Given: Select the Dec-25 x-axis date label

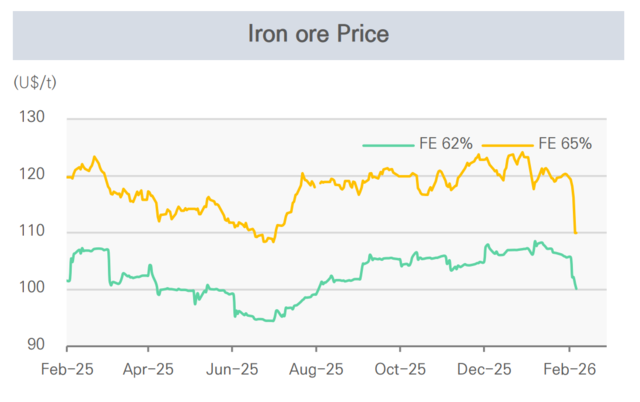Looking at the screenshot, I should point(483,368).
